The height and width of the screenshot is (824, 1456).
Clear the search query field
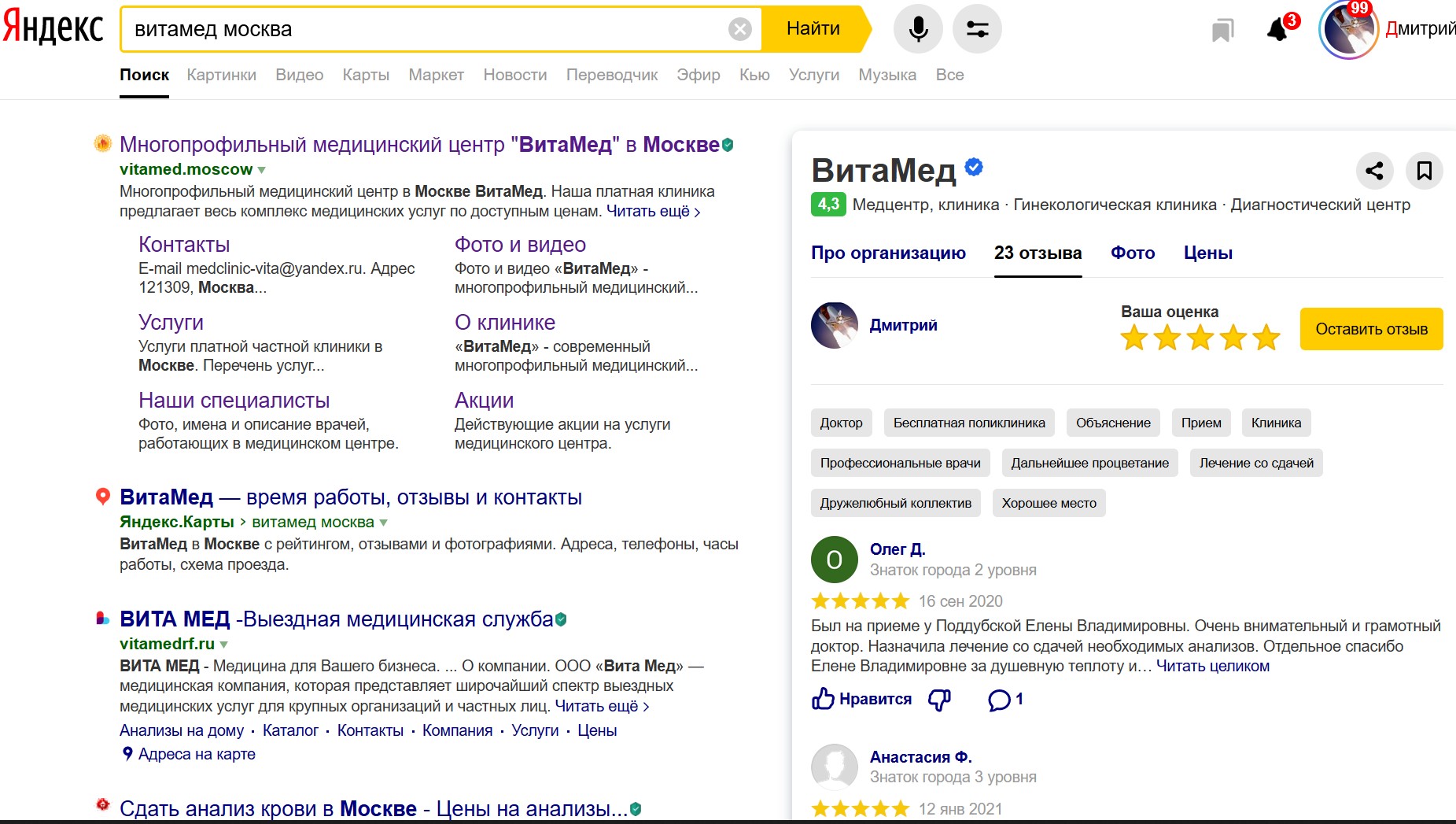739,29
